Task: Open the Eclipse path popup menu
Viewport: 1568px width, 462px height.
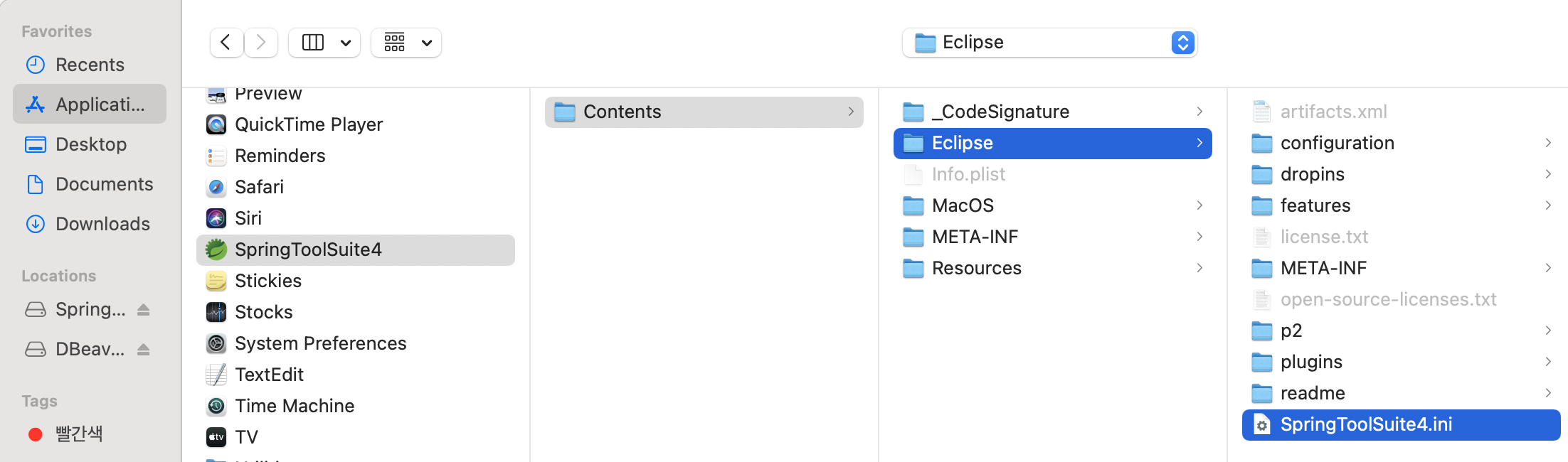Action: point(1049,43)
